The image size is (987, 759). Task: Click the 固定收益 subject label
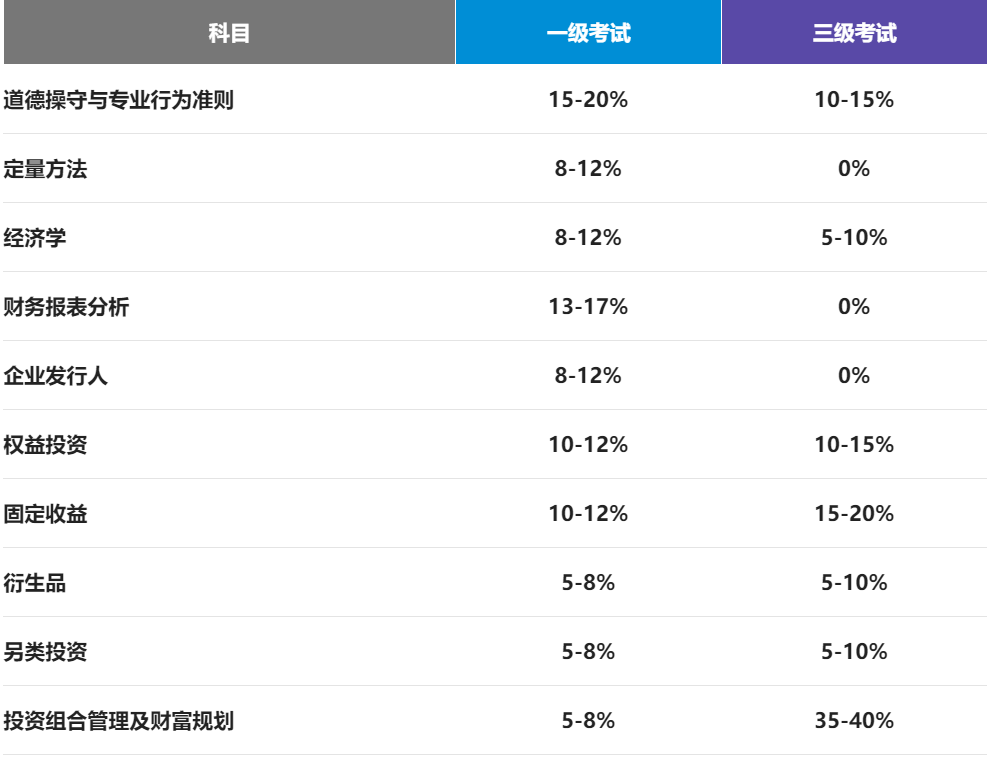[45, 514]
